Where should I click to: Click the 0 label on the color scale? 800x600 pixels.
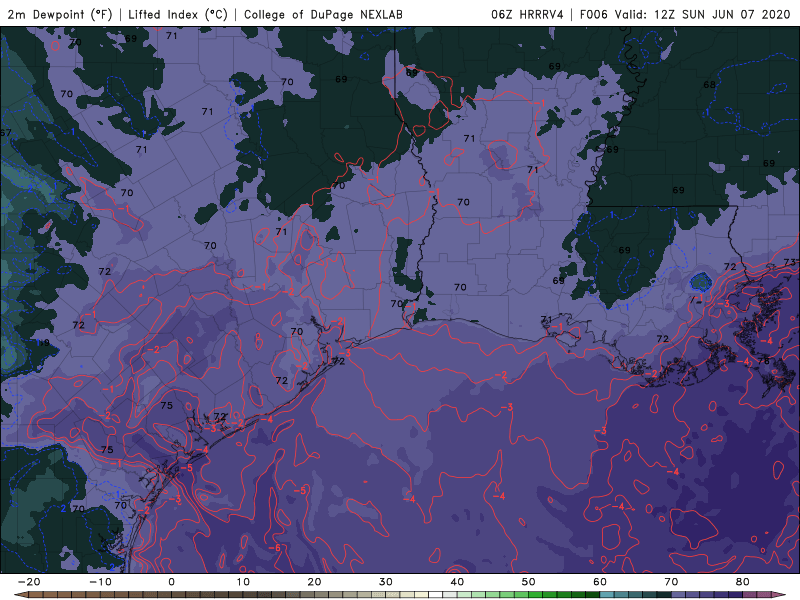171,582
